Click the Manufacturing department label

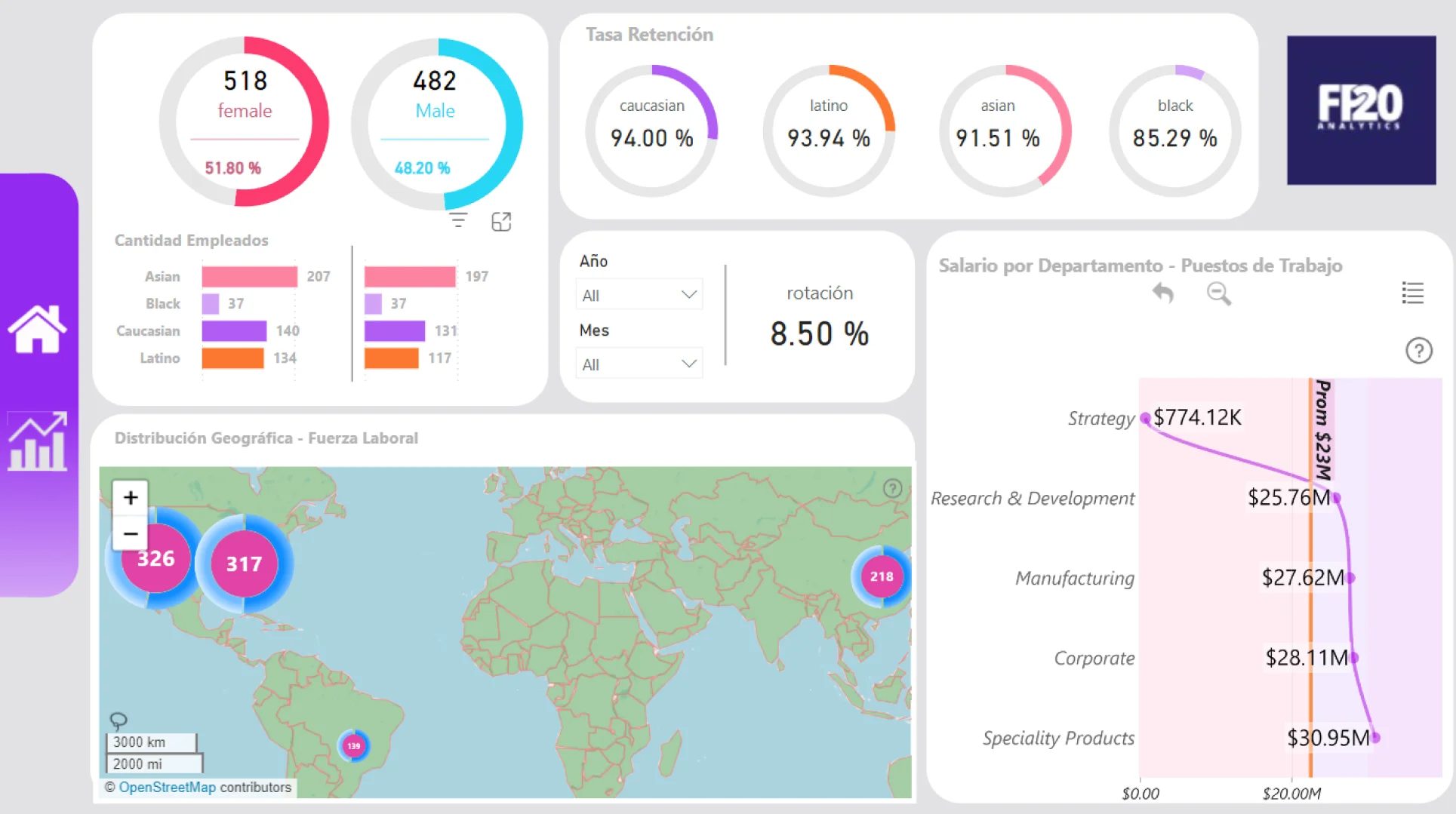click(x=1075, y=578)
